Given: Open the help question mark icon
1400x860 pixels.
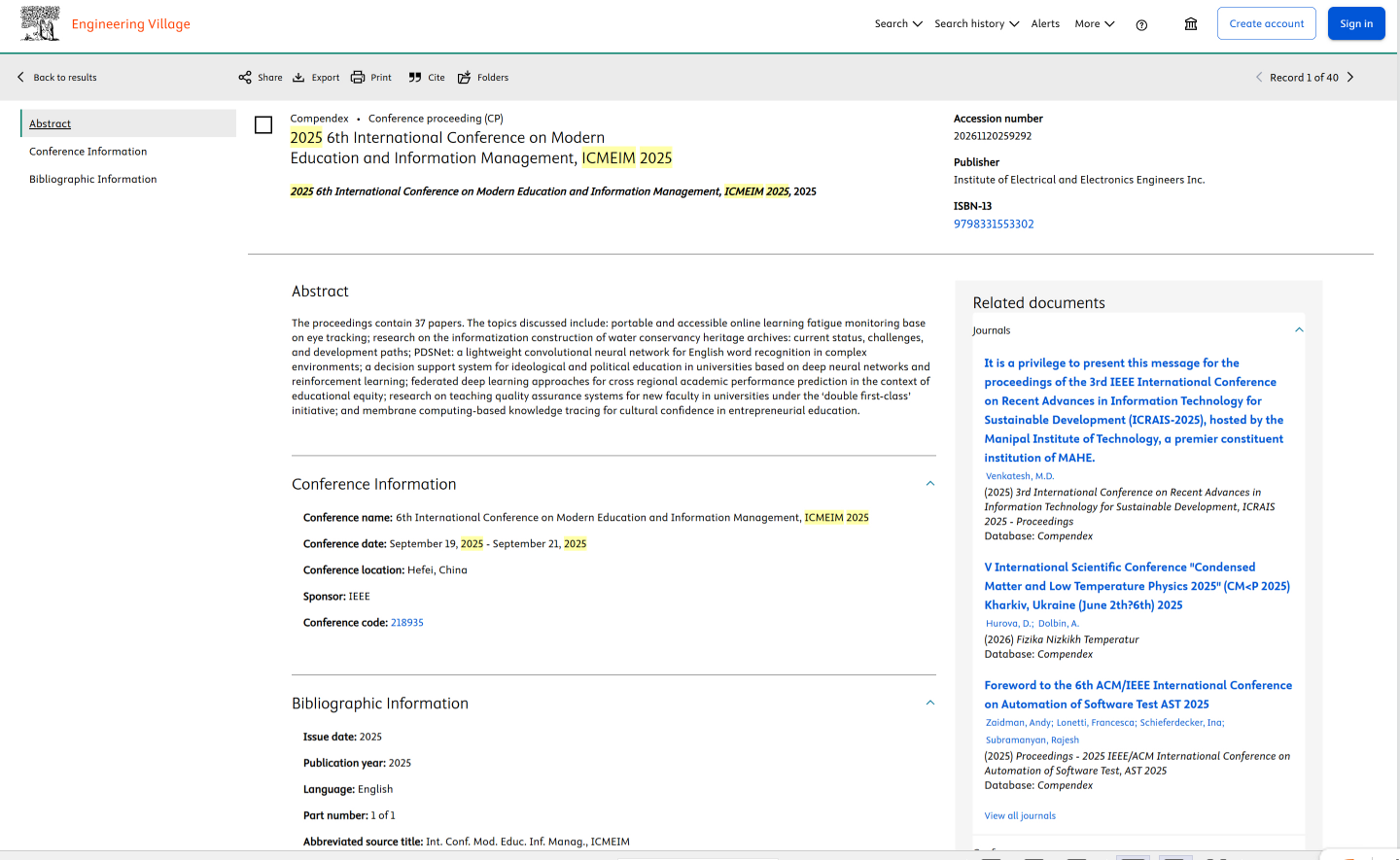Looking at the screenshot, I should pos(1141,24).
